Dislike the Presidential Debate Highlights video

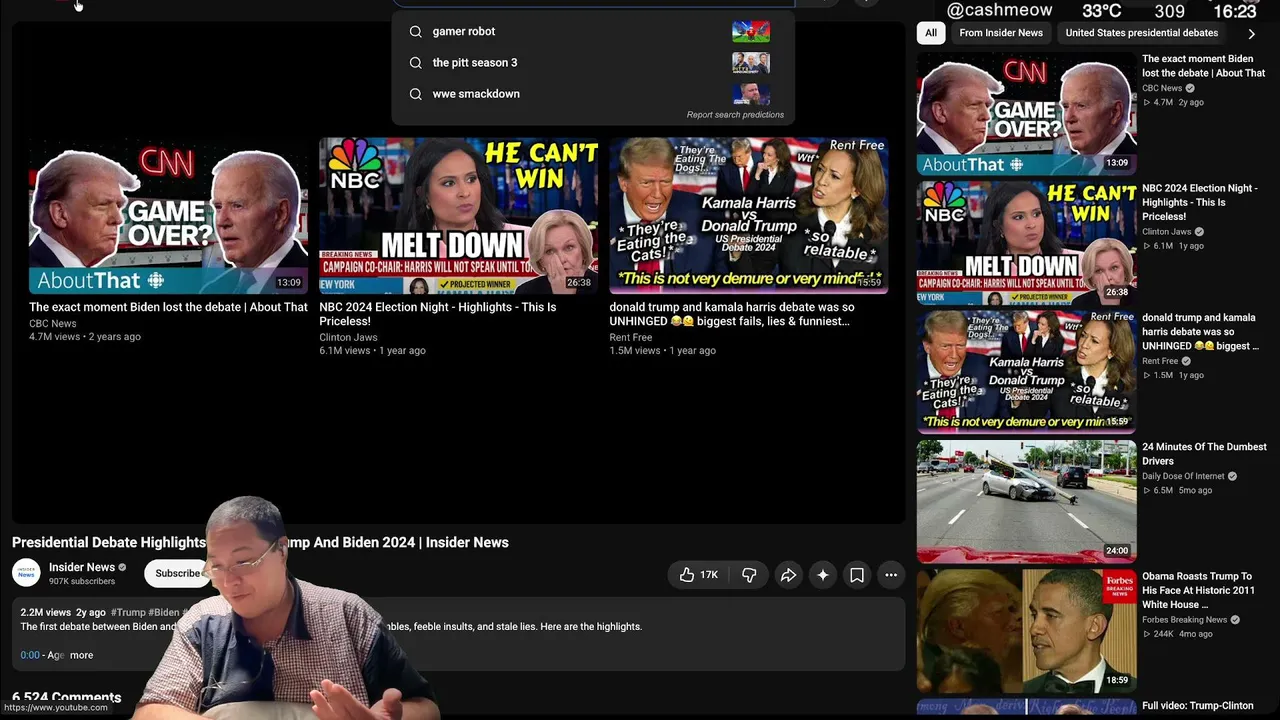(x=749, y=575)
